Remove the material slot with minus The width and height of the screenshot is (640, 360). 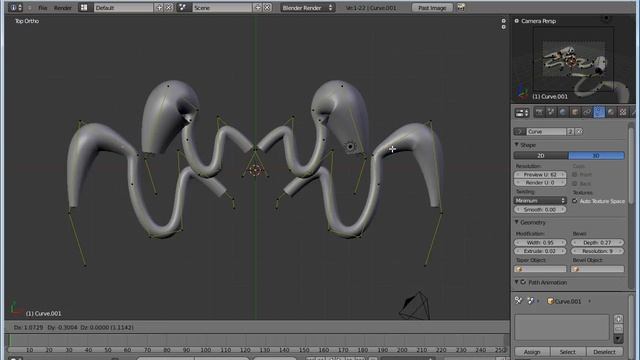618,328
